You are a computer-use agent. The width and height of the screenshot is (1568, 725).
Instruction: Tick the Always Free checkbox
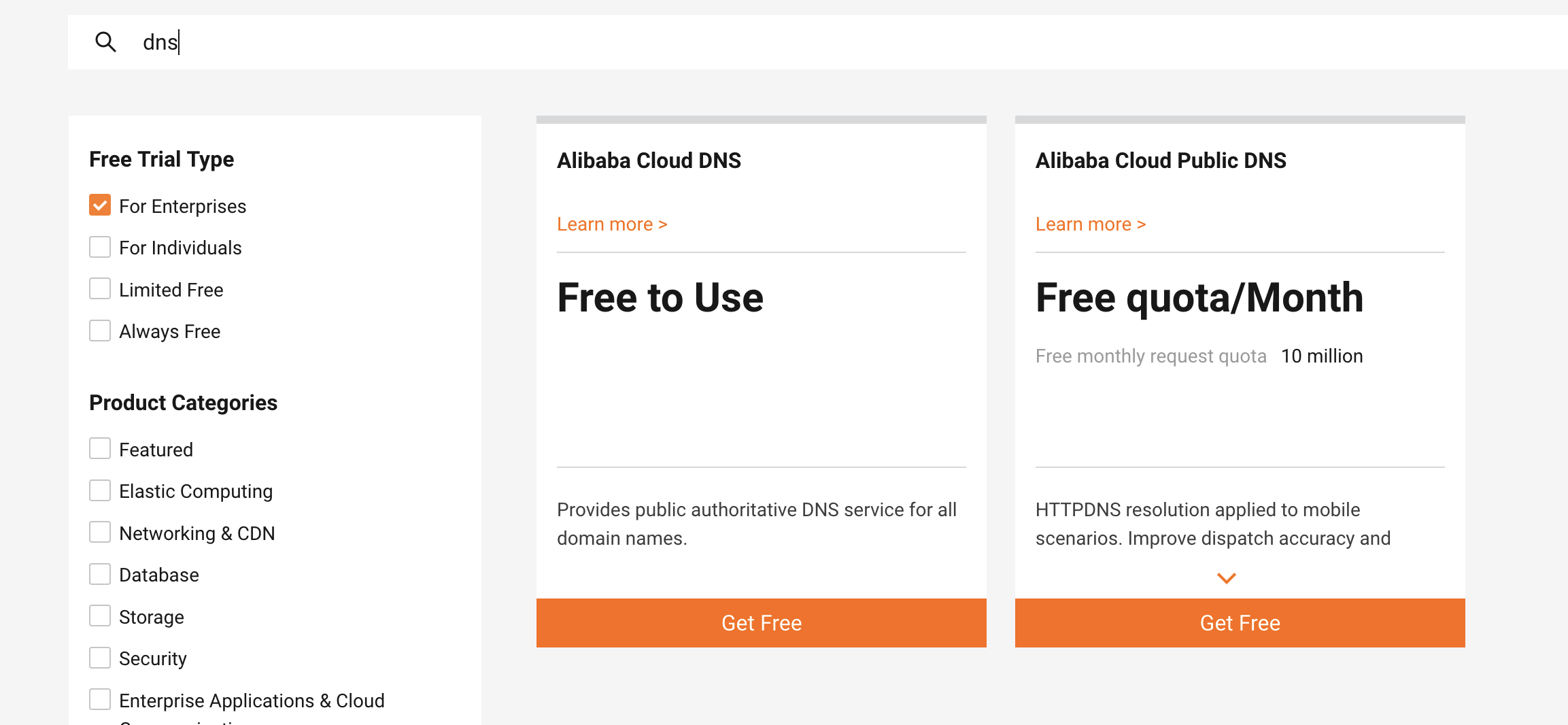[100, 331]
